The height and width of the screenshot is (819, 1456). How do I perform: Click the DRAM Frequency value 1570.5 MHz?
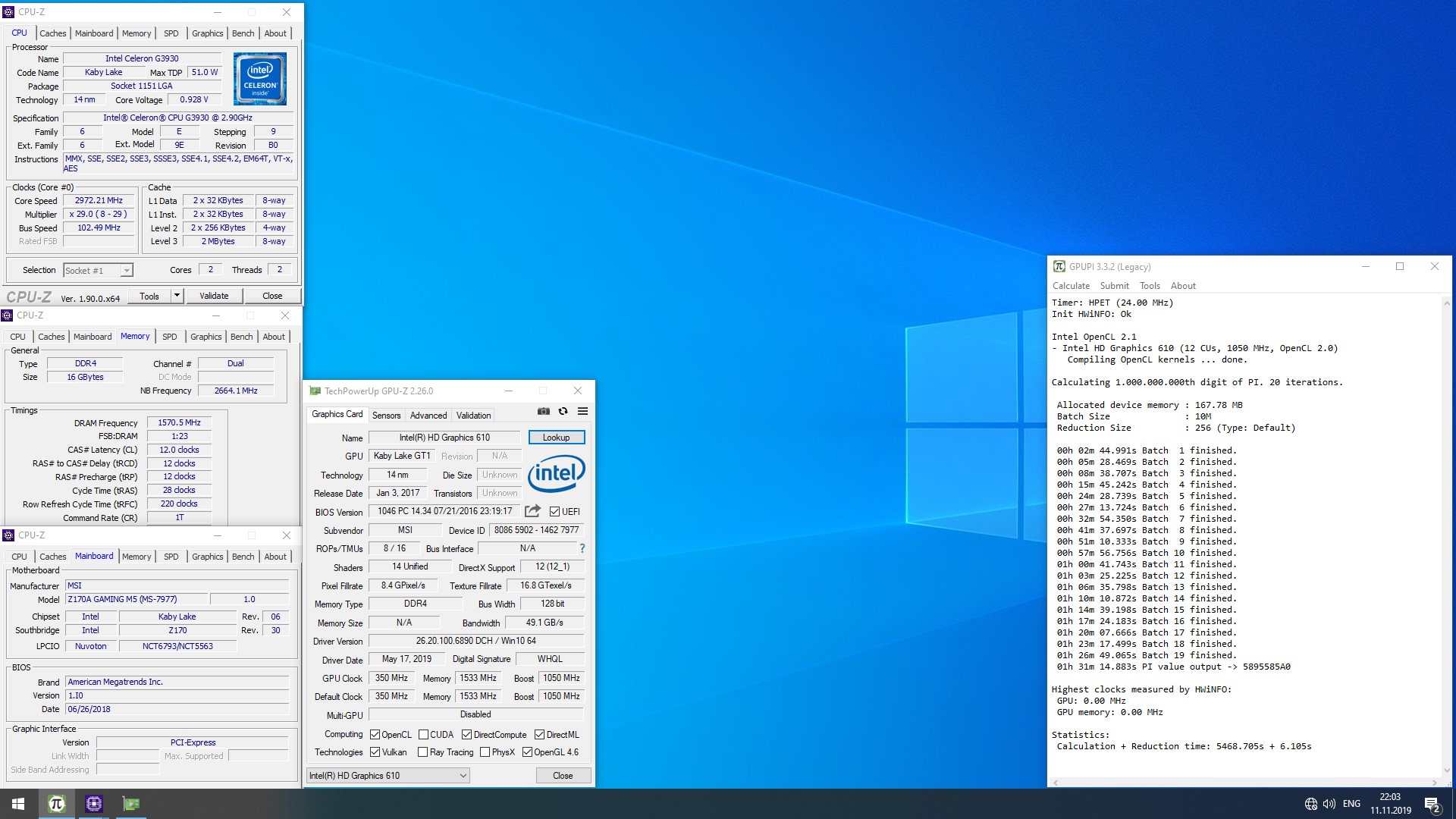(x=179, y=422)
